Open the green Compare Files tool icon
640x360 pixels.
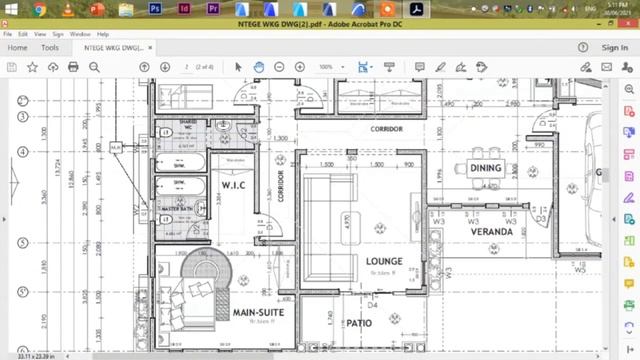click(629, 240)
